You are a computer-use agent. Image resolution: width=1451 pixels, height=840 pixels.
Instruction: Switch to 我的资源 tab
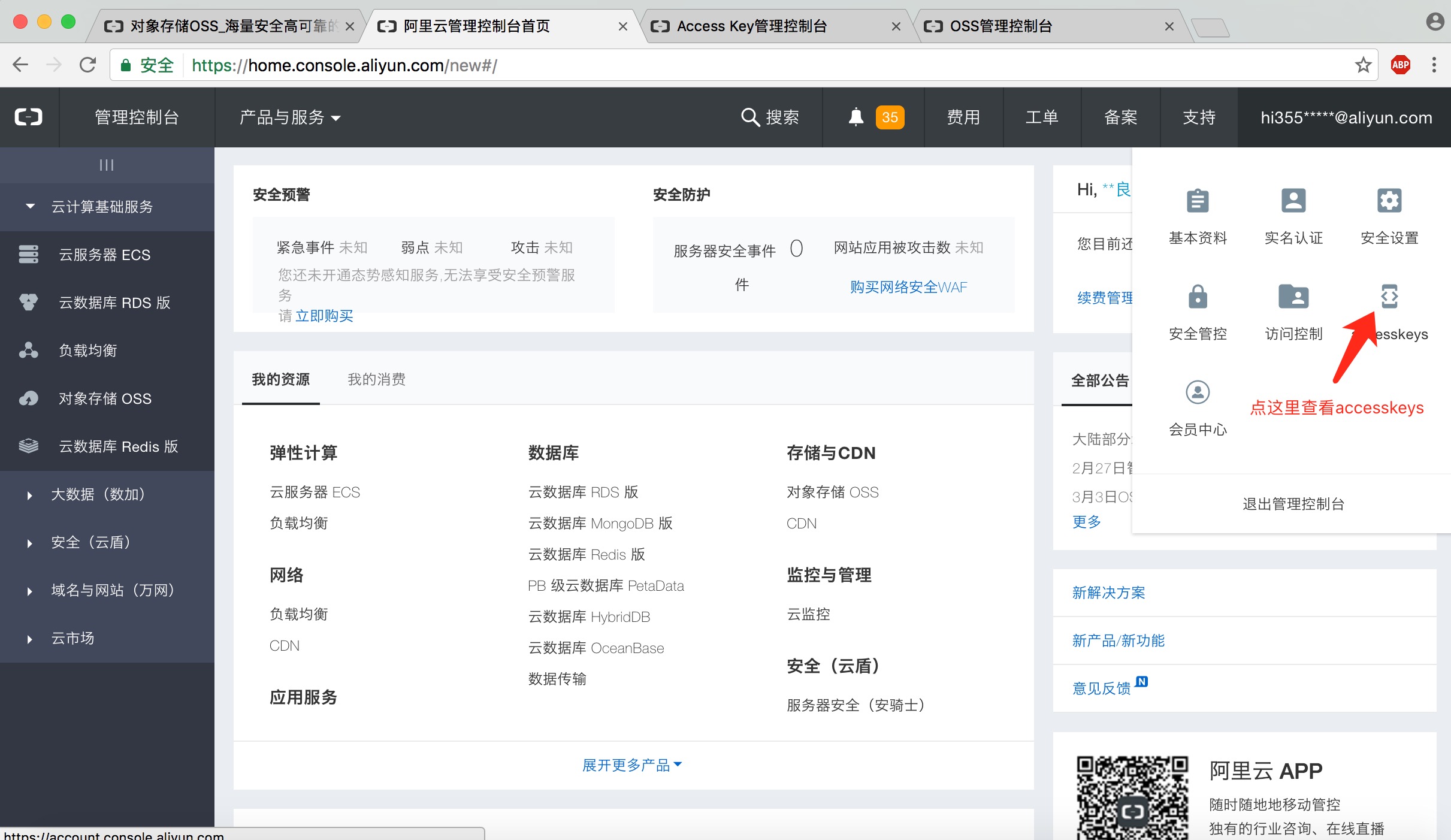280,379
